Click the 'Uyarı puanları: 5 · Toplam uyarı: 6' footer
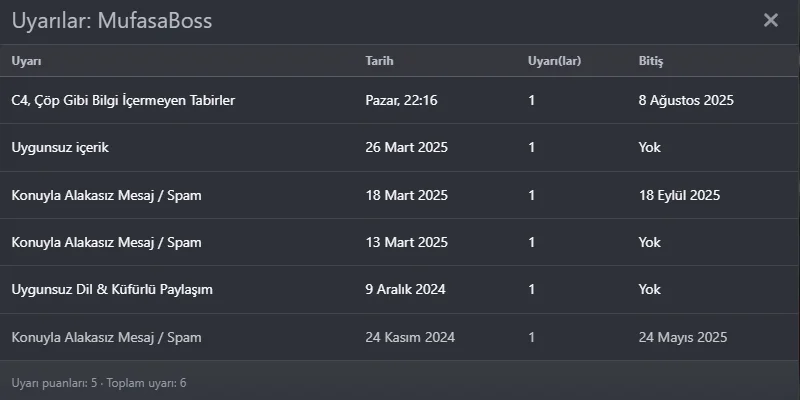Image resolution: width=800 pixels, height=400 pixels. click(99, 383)
